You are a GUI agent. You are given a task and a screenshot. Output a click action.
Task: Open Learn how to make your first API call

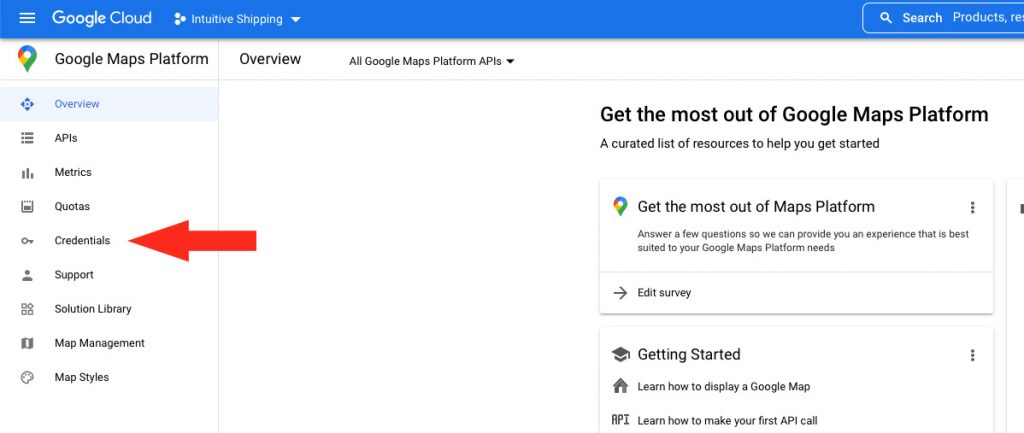tap(727, 421)
